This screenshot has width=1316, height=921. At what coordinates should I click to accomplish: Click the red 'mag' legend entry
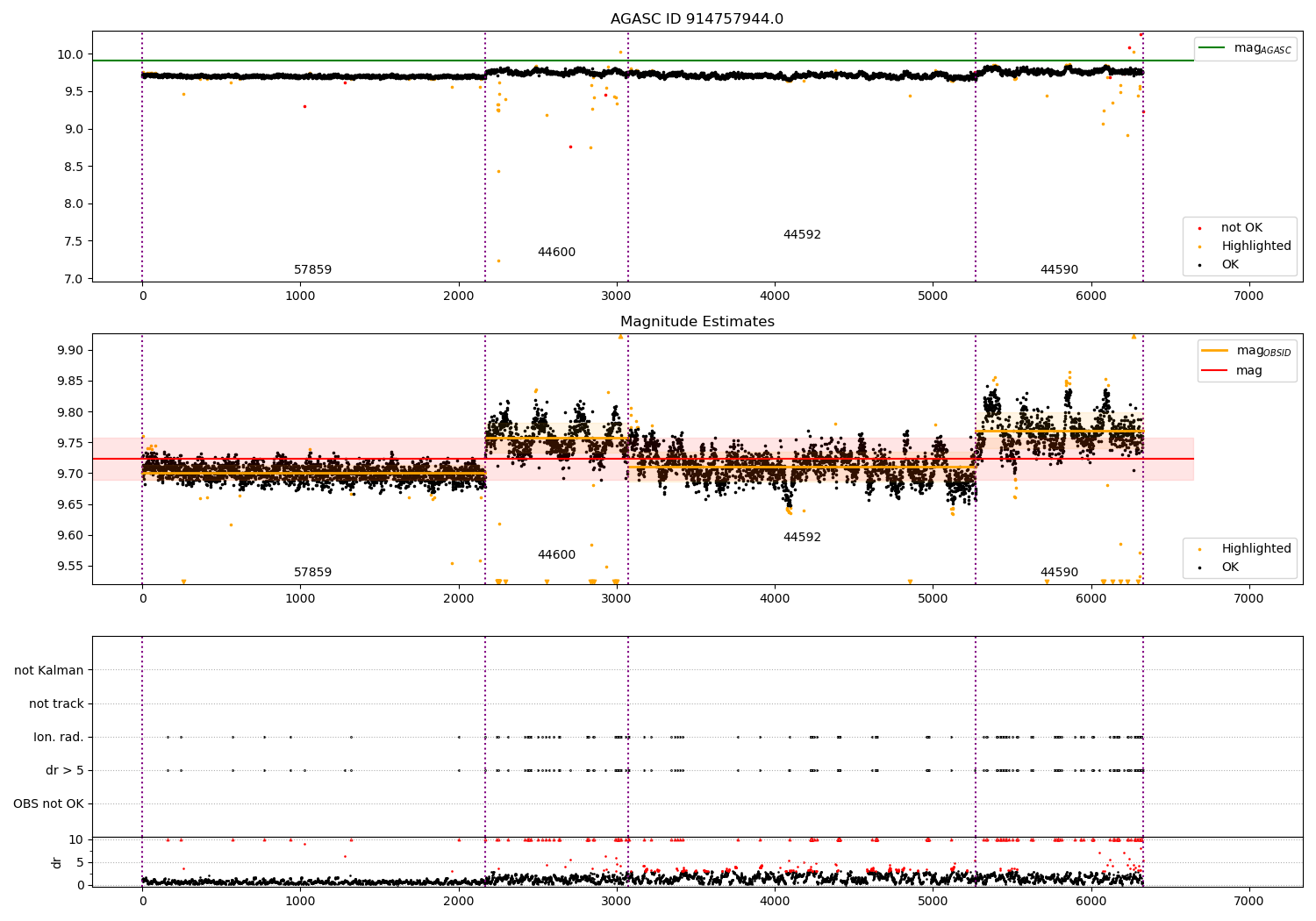click(x=1232, y=371)
